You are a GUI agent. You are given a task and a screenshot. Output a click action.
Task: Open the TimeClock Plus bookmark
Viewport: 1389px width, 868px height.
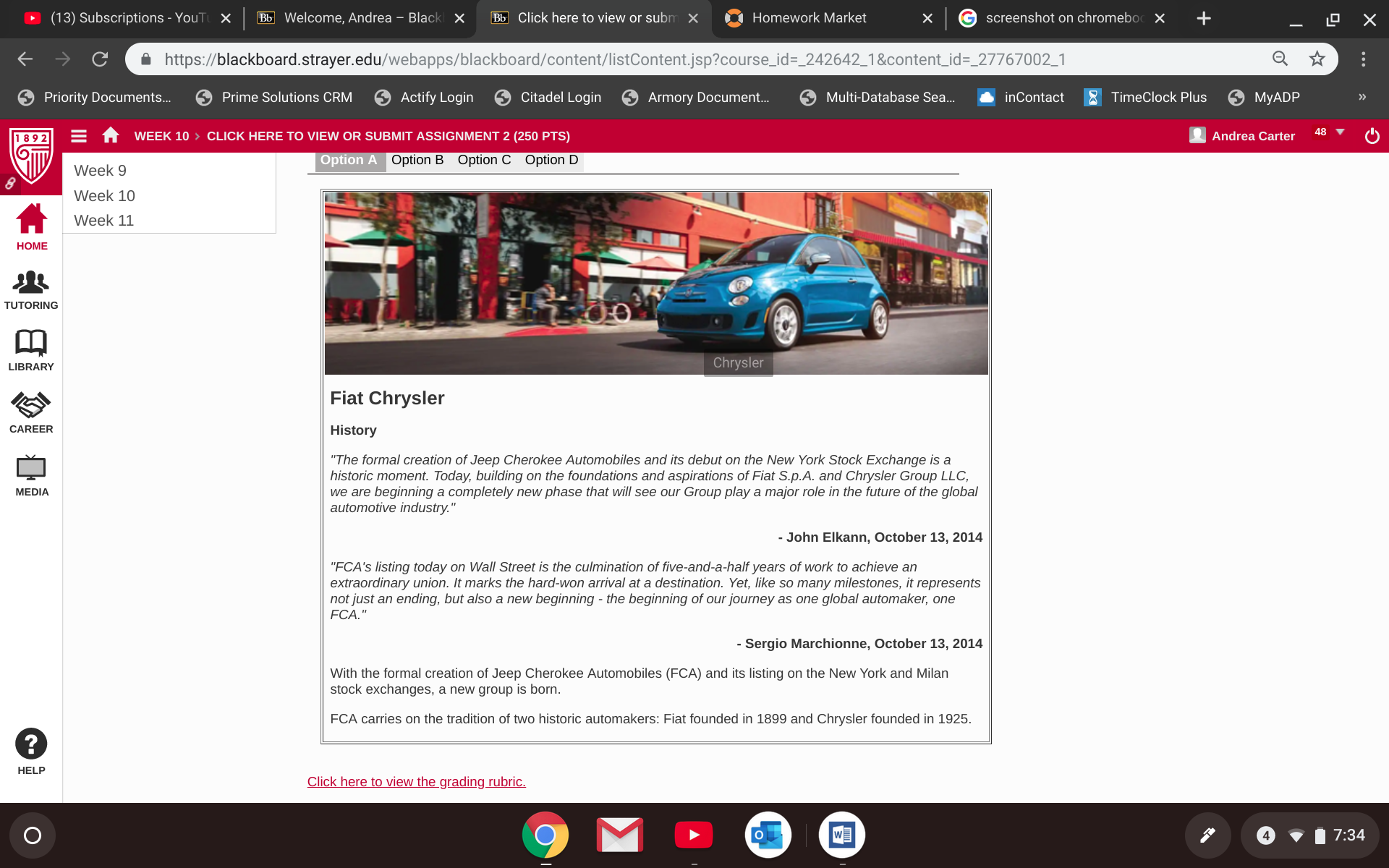(x=1145, y=97)
